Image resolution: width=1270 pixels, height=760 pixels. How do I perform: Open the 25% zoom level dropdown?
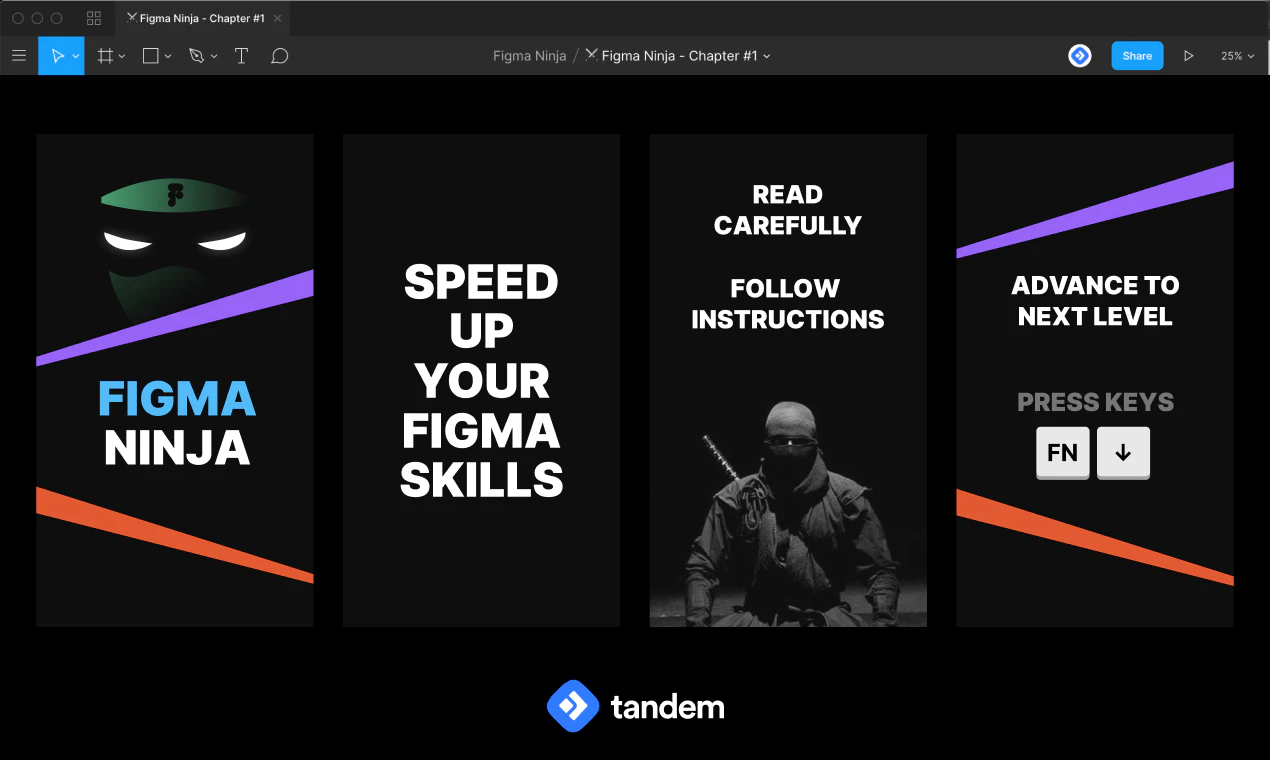point(1237,56)
